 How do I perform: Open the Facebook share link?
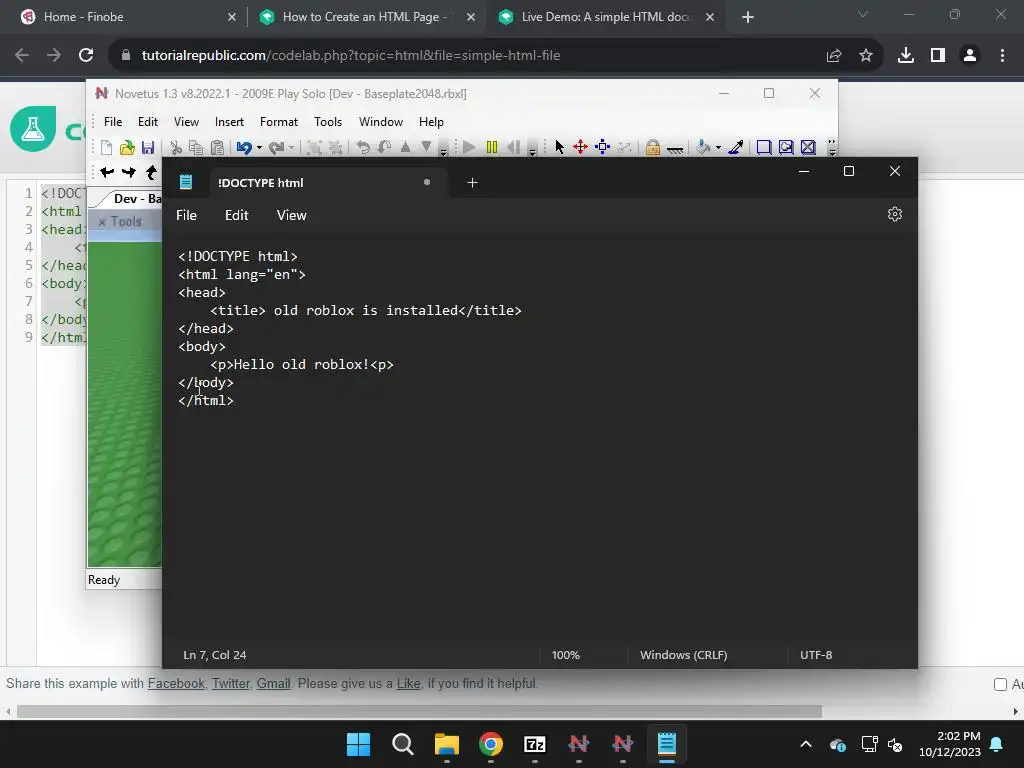click(176, 683)
